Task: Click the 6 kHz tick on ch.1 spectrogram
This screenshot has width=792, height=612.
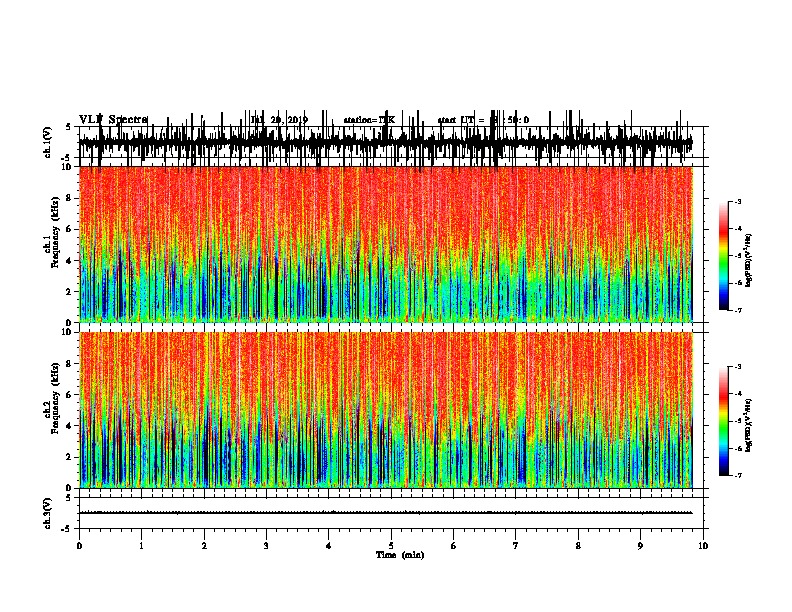Action: click(70, 229)
